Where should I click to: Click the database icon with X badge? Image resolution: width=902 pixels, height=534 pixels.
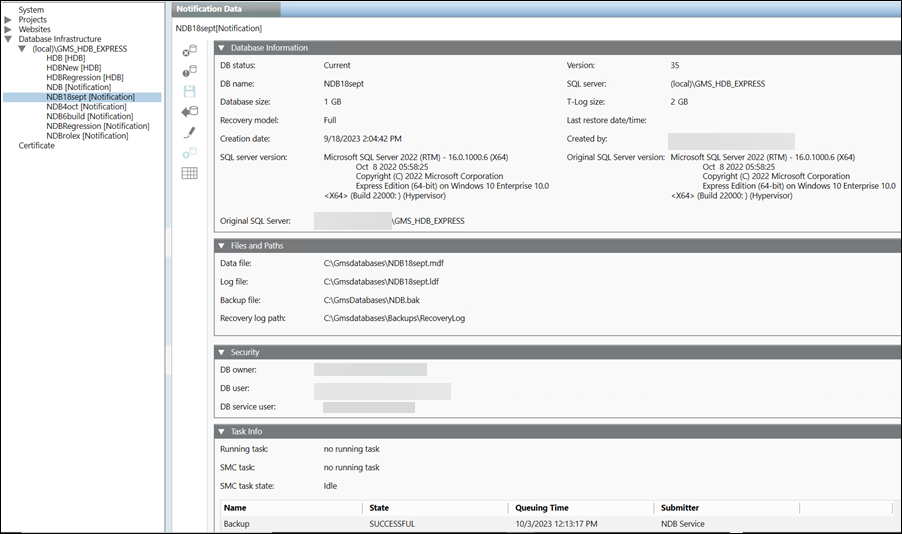point(189,50)
